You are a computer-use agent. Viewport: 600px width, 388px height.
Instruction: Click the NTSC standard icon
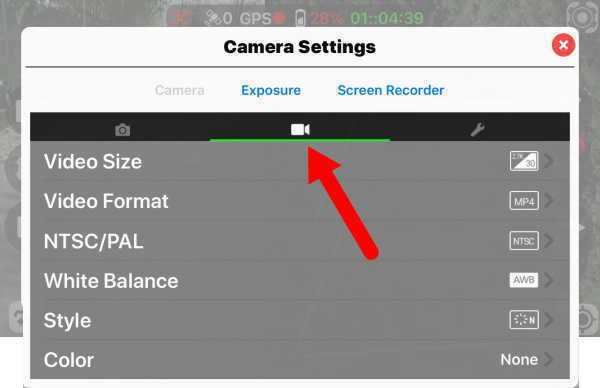tap(524, 241)
